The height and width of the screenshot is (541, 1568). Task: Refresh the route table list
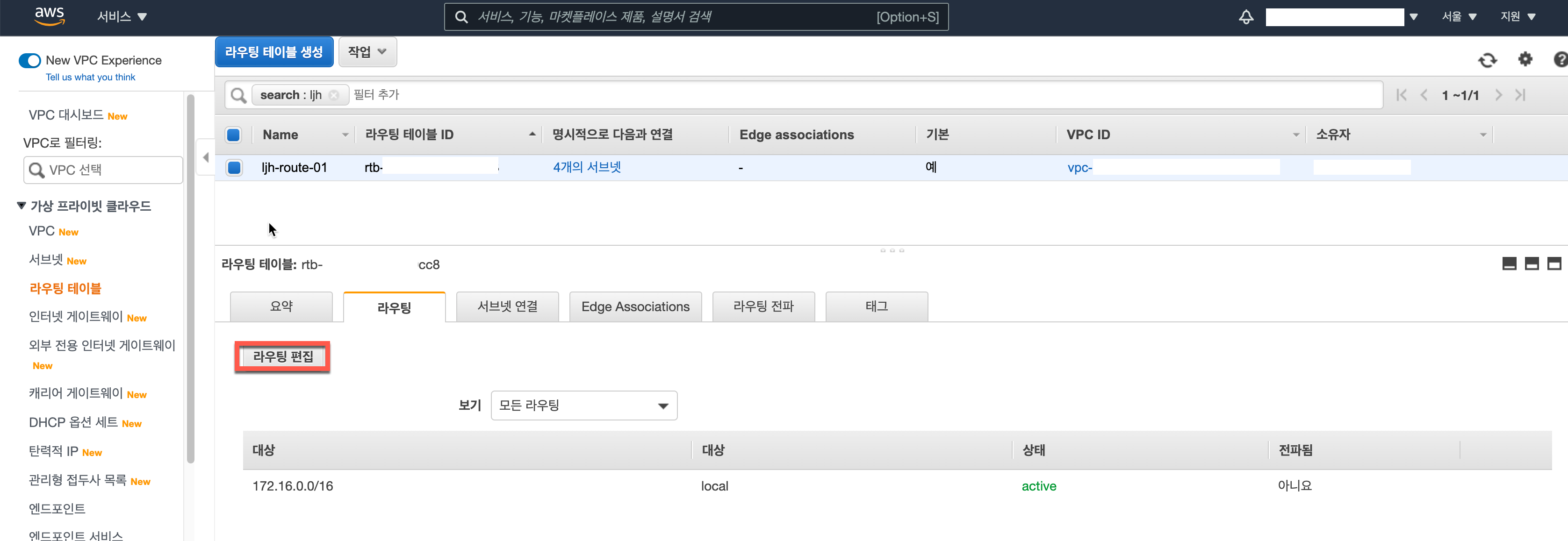(x=1487, y=60)
